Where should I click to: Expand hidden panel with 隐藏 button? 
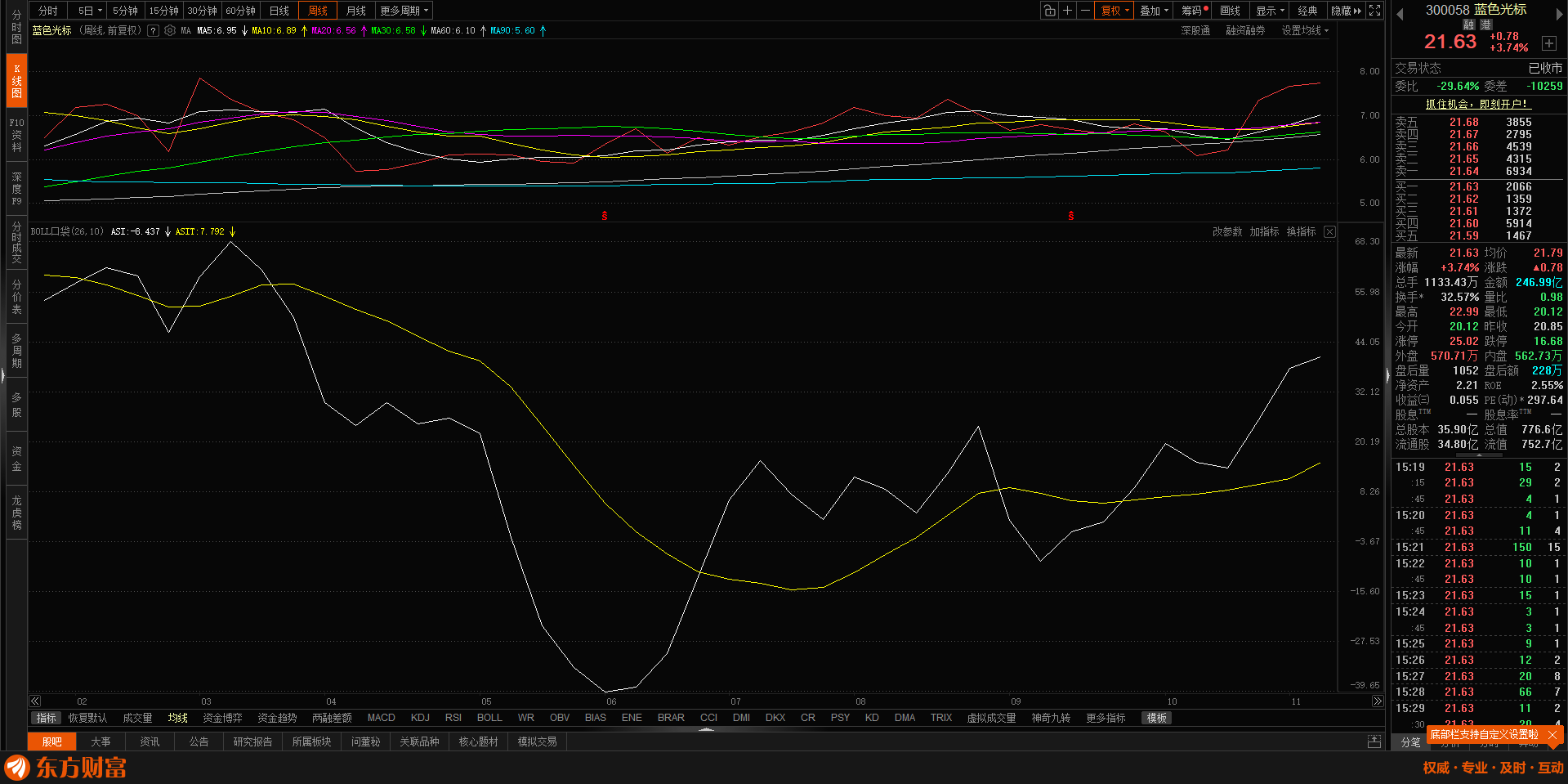click(1346, 11)
